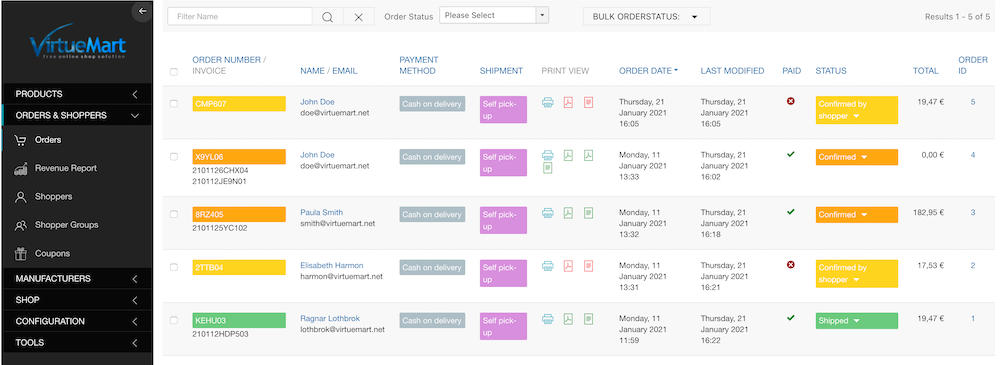This screenshot has height=365, width=1000.
Task: Sort by the PAYMENT METHOD column header
Action: [418, 65]
